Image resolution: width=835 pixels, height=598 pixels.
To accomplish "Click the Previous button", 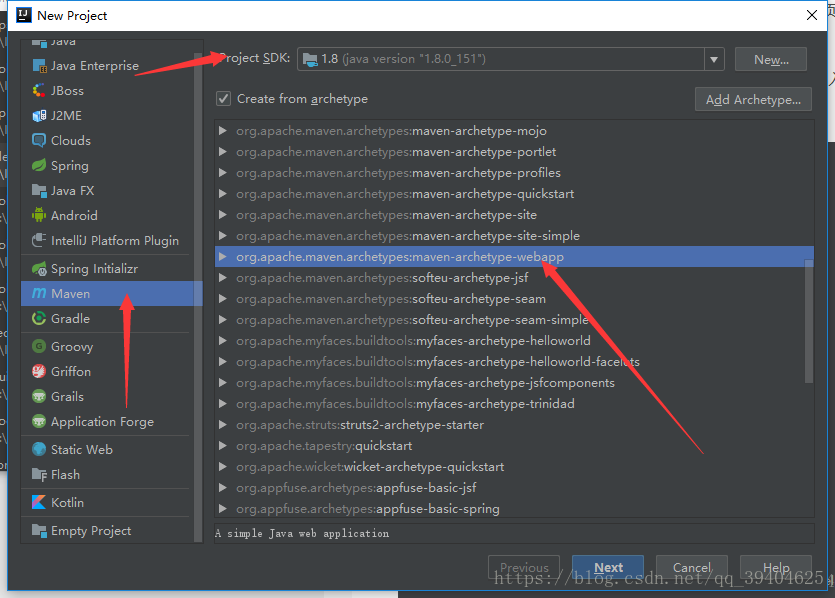I will [x=524, y=567].
